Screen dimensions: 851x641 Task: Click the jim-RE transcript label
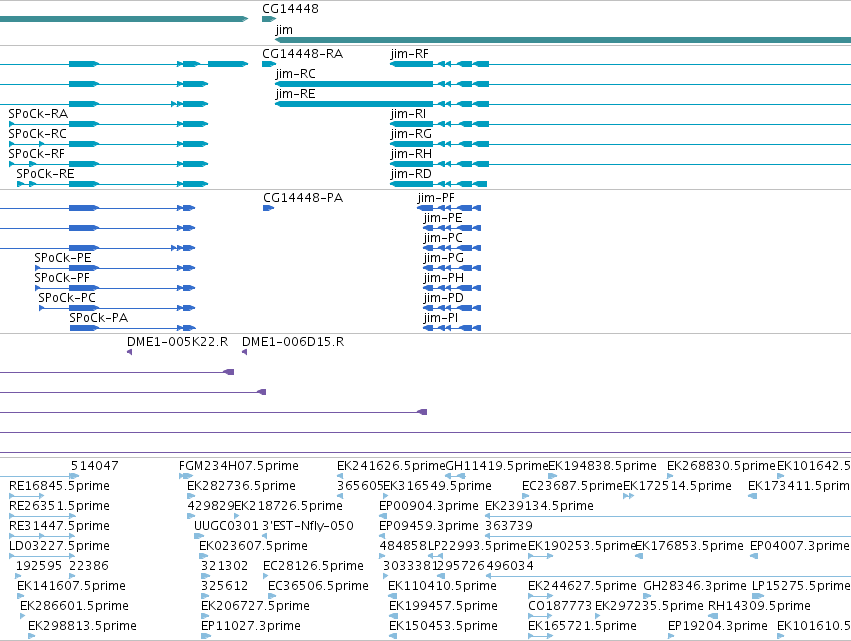pyautogui.click(x=295, y=94)
